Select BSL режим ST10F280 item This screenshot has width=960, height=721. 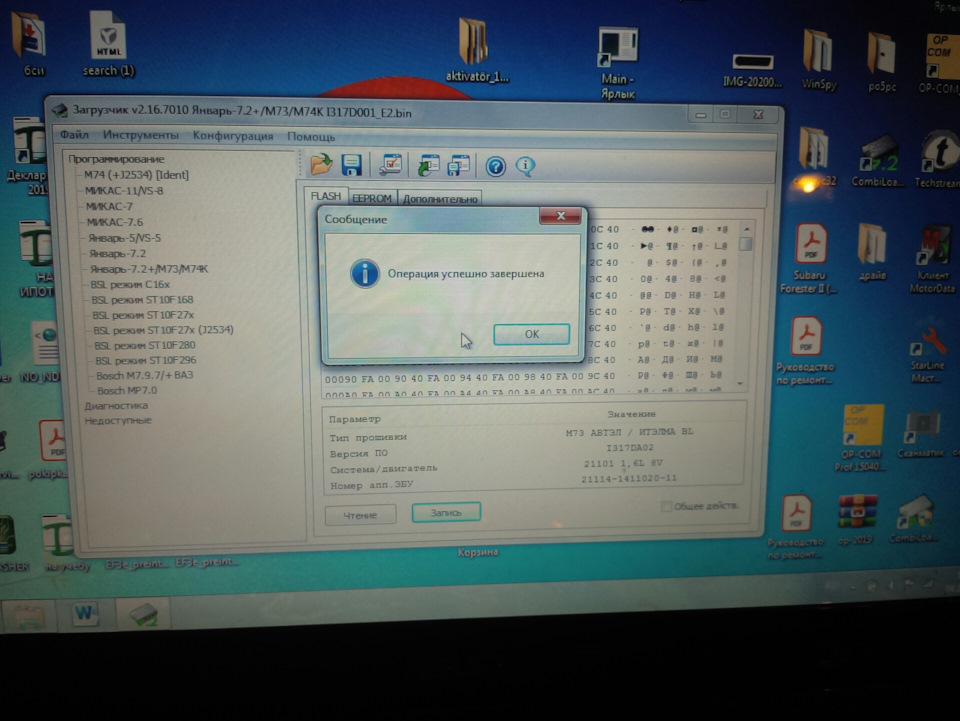pos(144,345)
